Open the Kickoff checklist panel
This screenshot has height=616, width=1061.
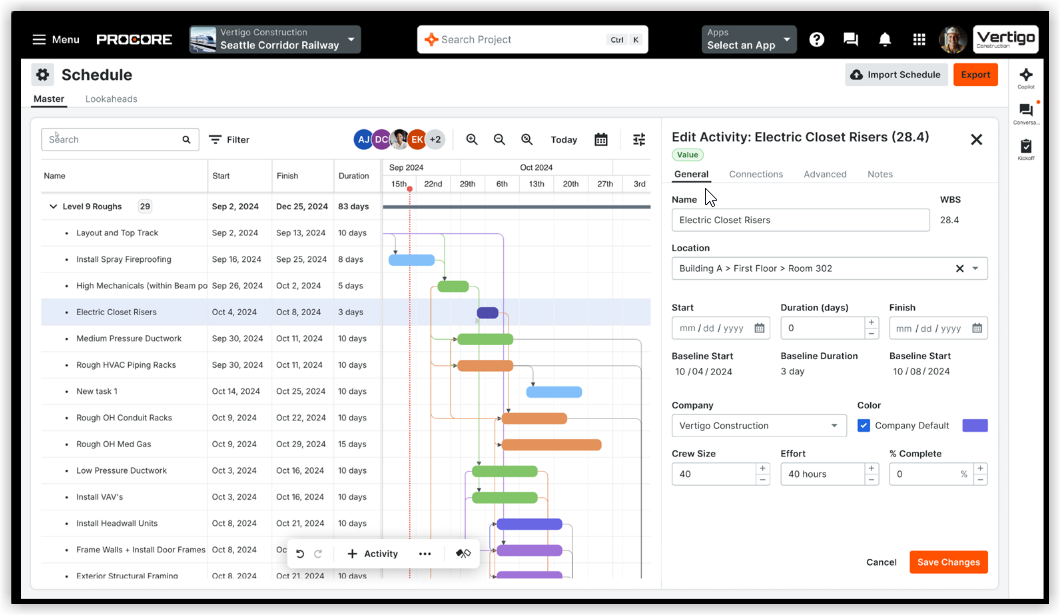coord(1026,150)
